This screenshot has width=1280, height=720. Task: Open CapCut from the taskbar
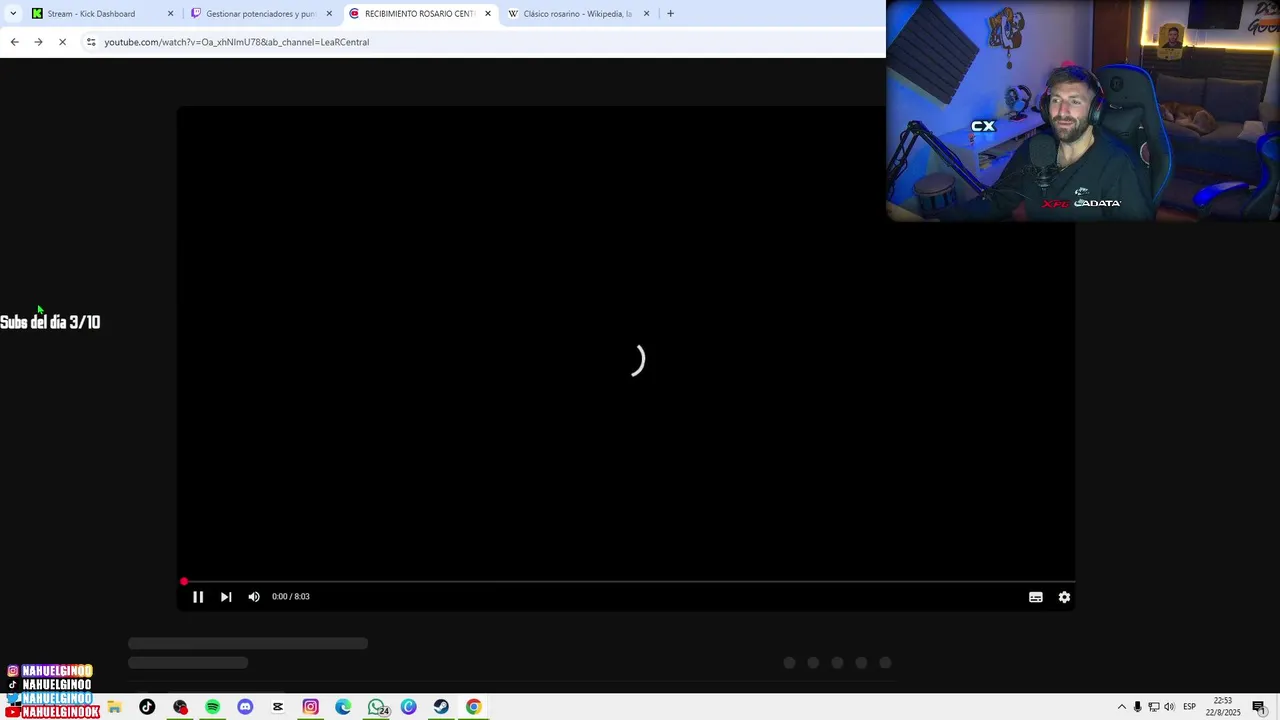click(x=278, y=707)
